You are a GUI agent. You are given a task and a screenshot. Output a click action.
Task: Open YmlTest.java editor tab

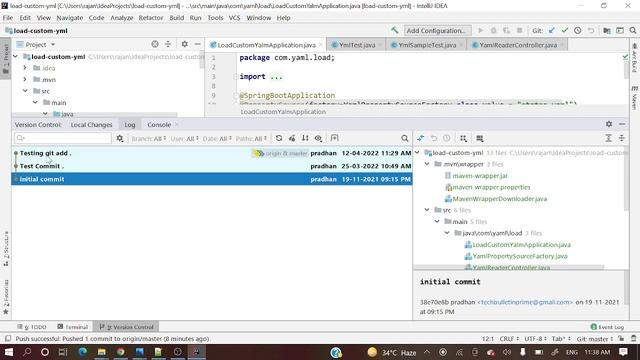pyautogui.click(x=357, y=45)
